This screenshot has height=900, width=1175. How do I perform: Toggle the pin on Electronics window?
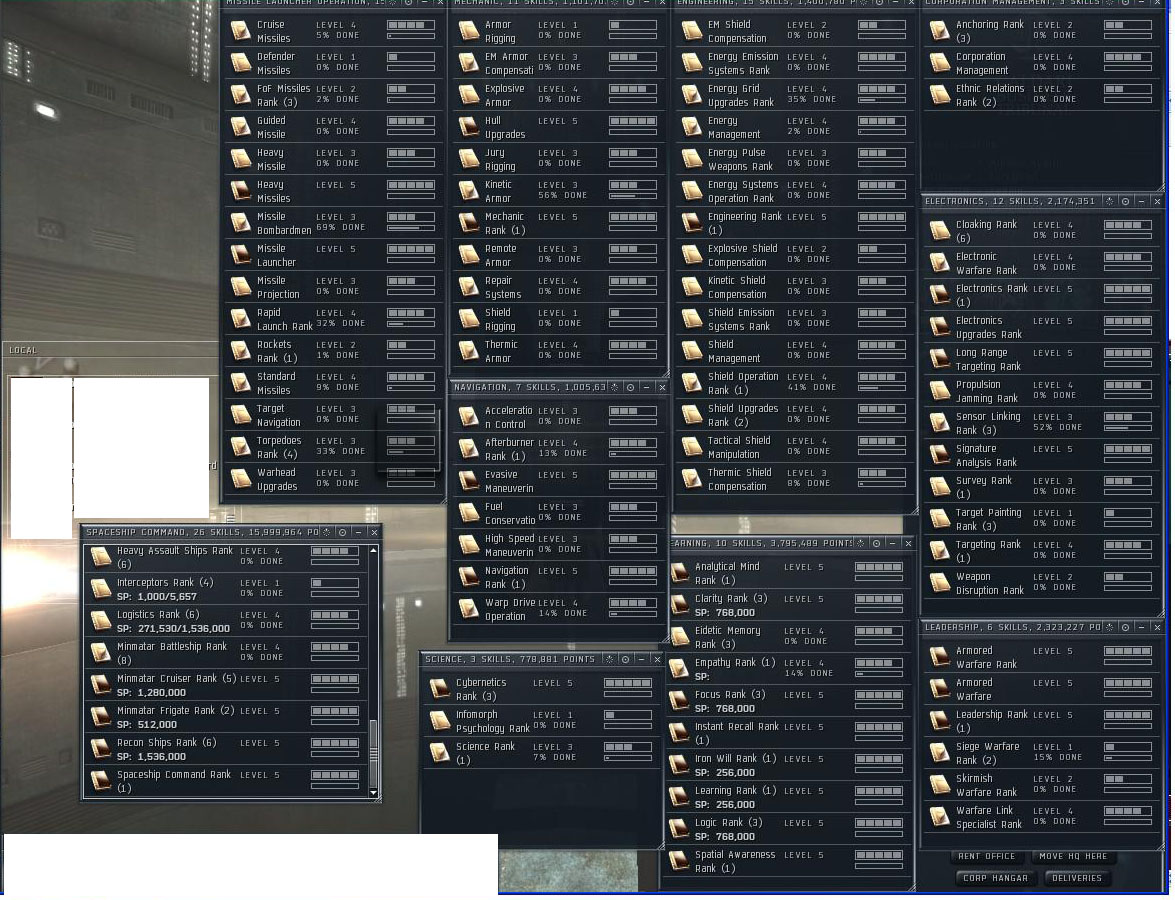(x=1126, y=202)
